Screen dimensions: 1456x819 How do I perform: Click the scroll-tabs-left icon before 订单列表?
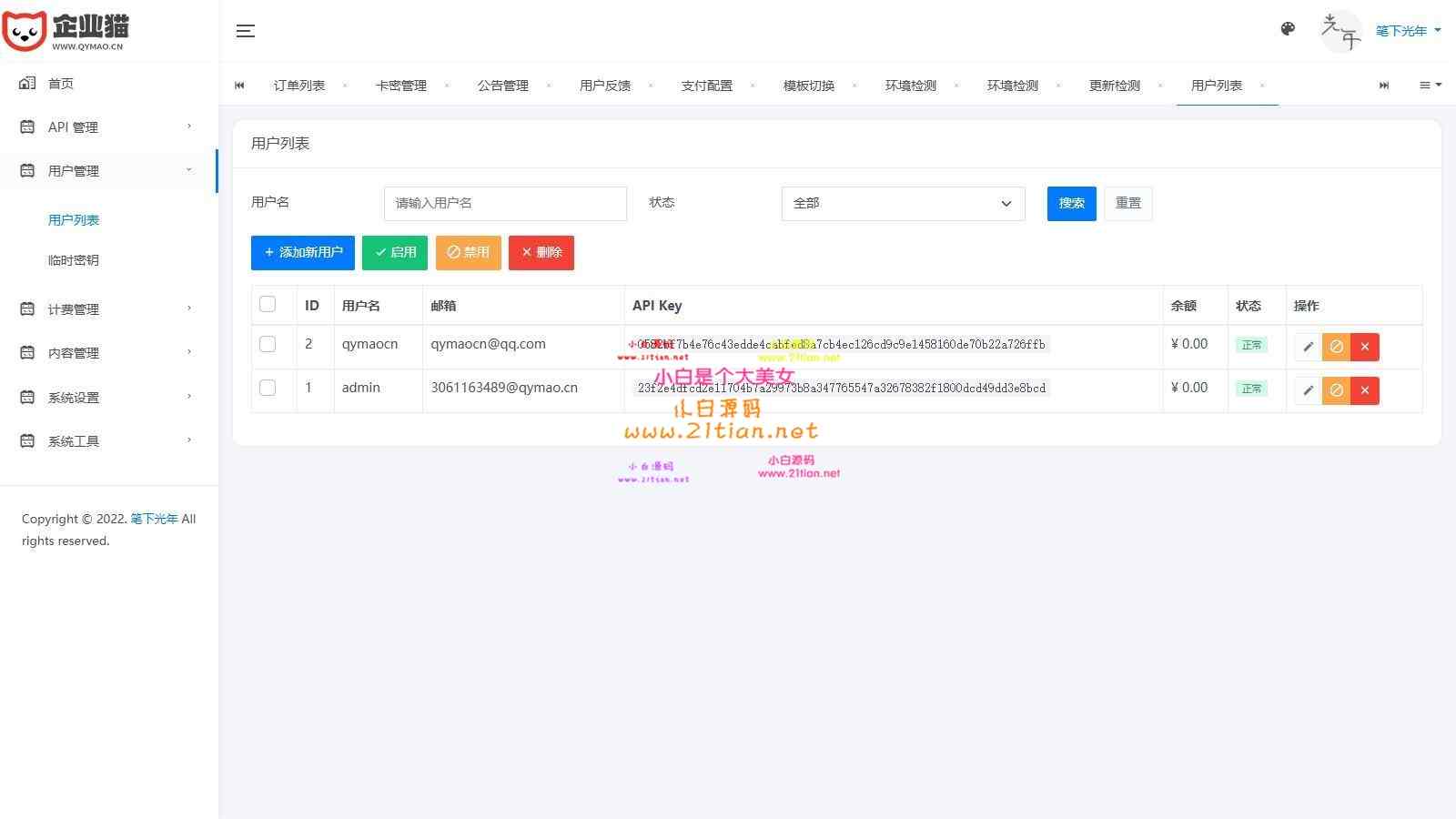click(x=239, y=85)
